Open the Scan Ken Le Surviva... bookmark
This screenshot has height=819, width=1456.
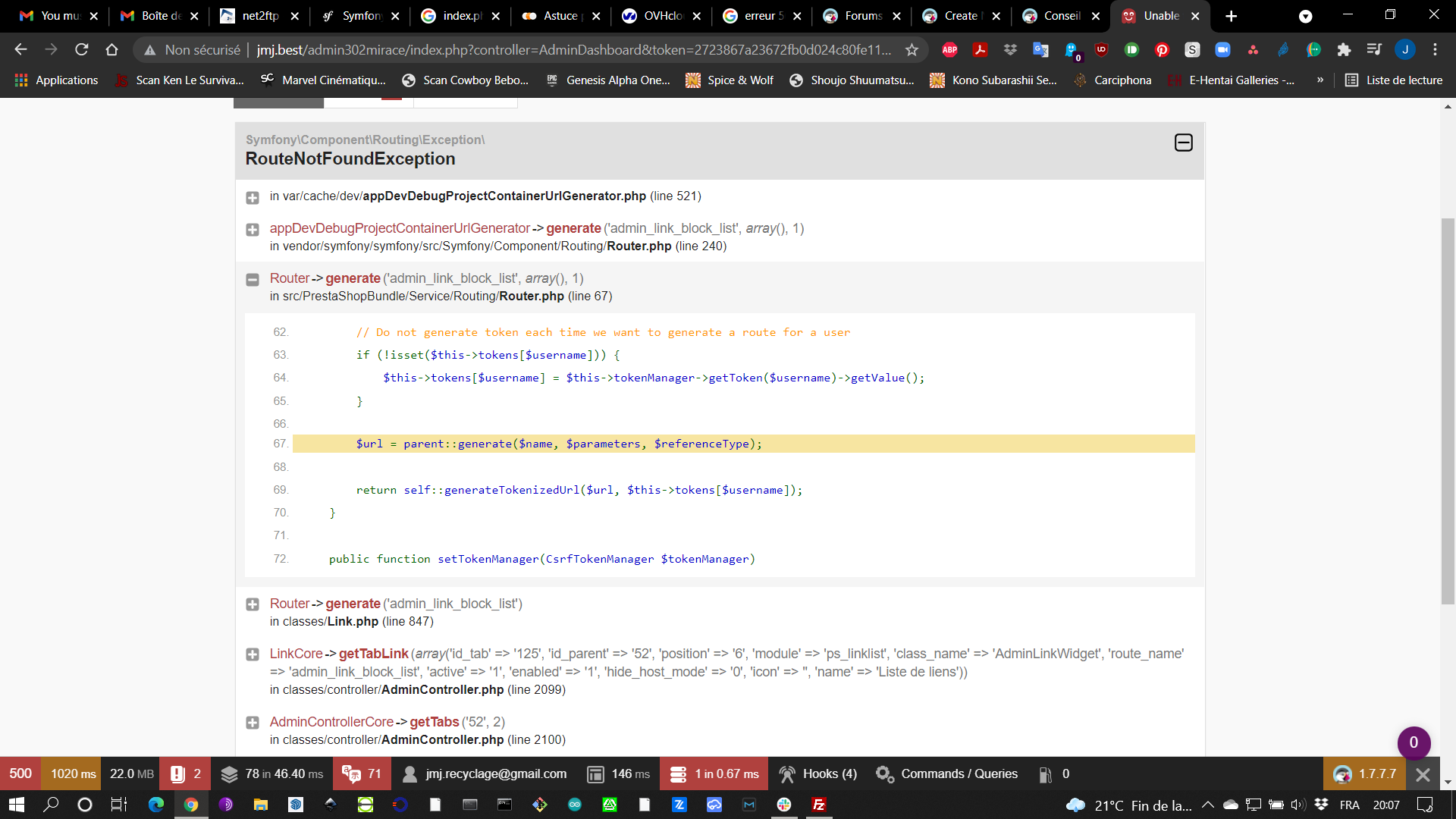point(180,80)
